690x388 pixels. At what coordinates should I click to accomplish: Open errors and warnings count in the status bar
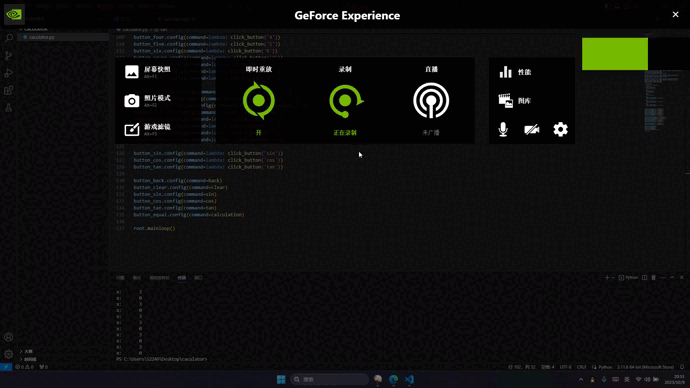(25, 367)
